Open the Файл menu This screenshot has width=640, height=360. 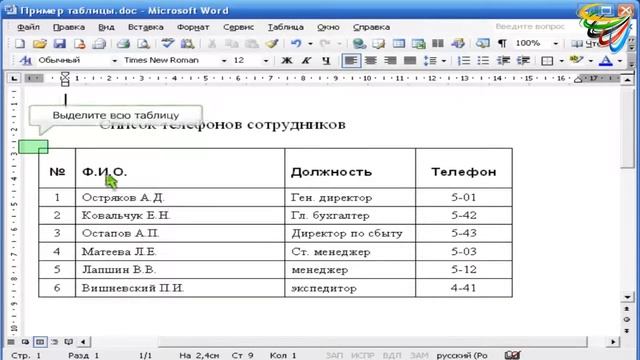(28, 27)
